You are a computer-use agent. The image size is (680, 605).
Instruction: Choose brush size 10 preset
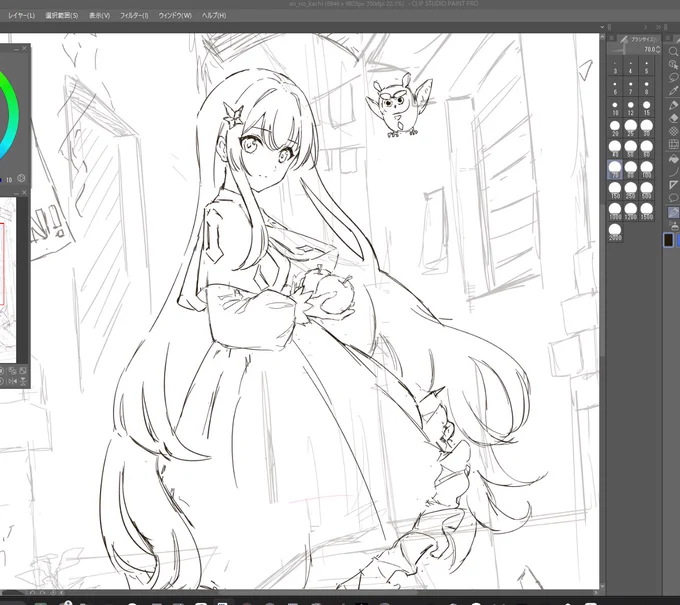[615, 108]
